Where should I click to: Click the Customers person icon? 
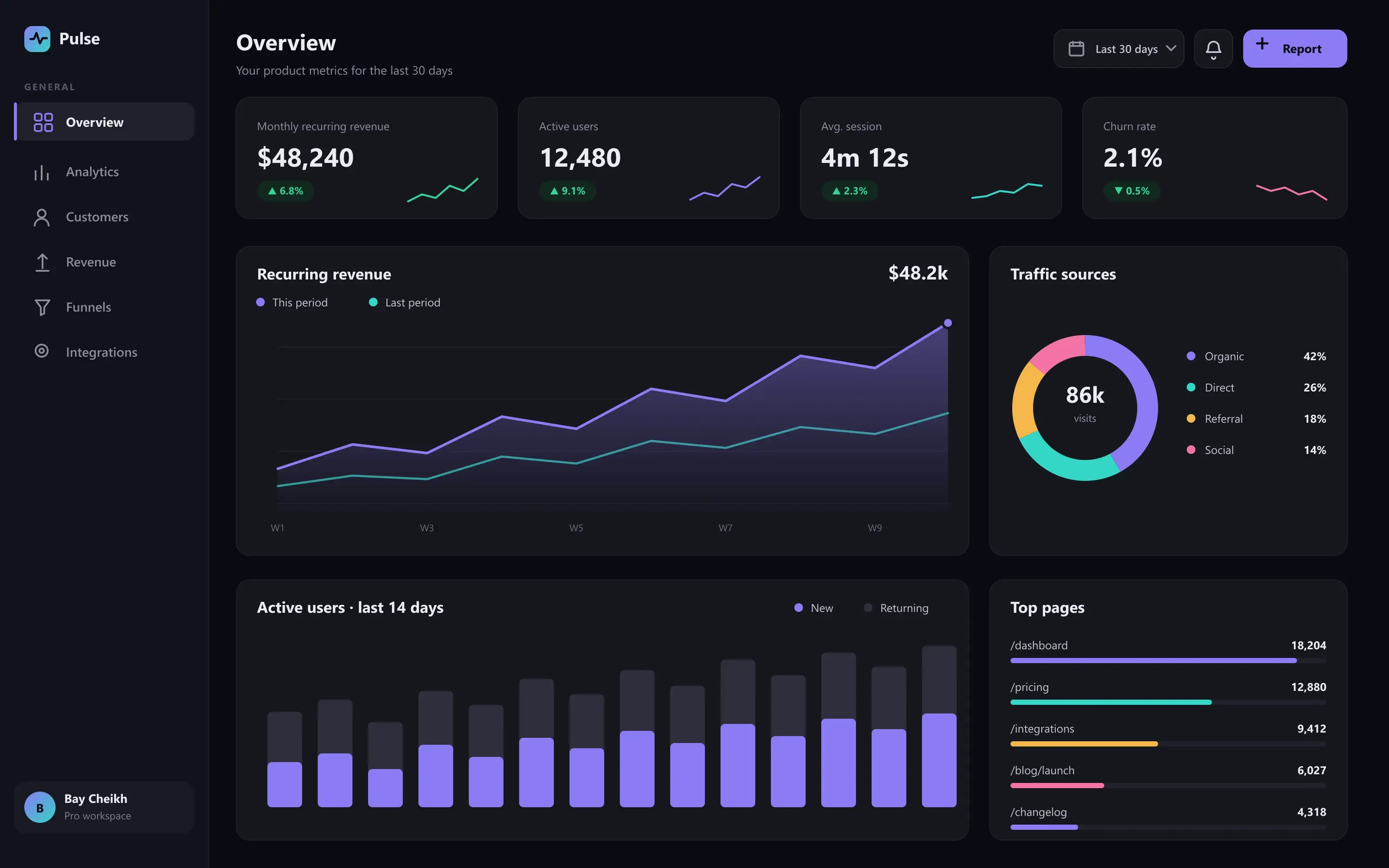42,217
